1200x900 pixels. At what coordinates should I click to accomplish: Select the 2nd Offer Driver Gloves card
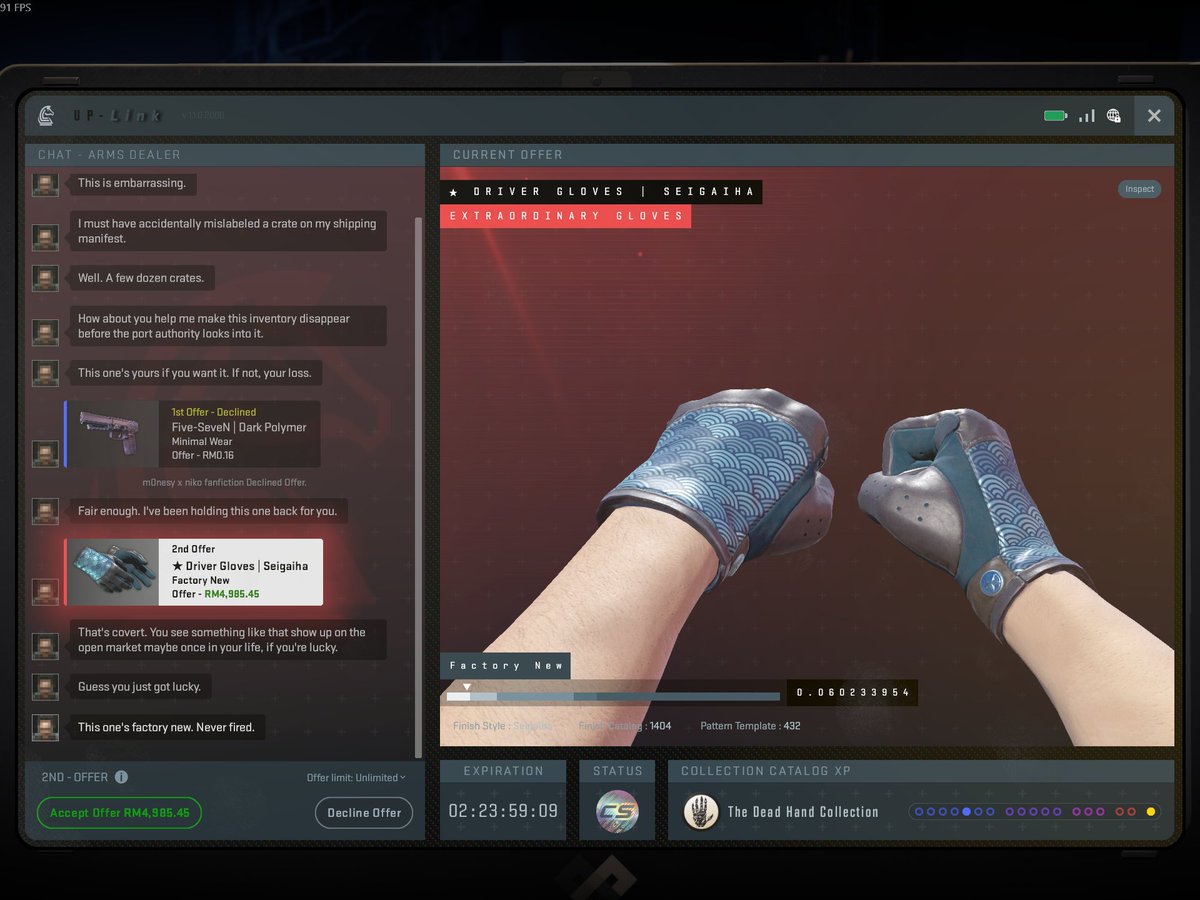click(194, 572)
